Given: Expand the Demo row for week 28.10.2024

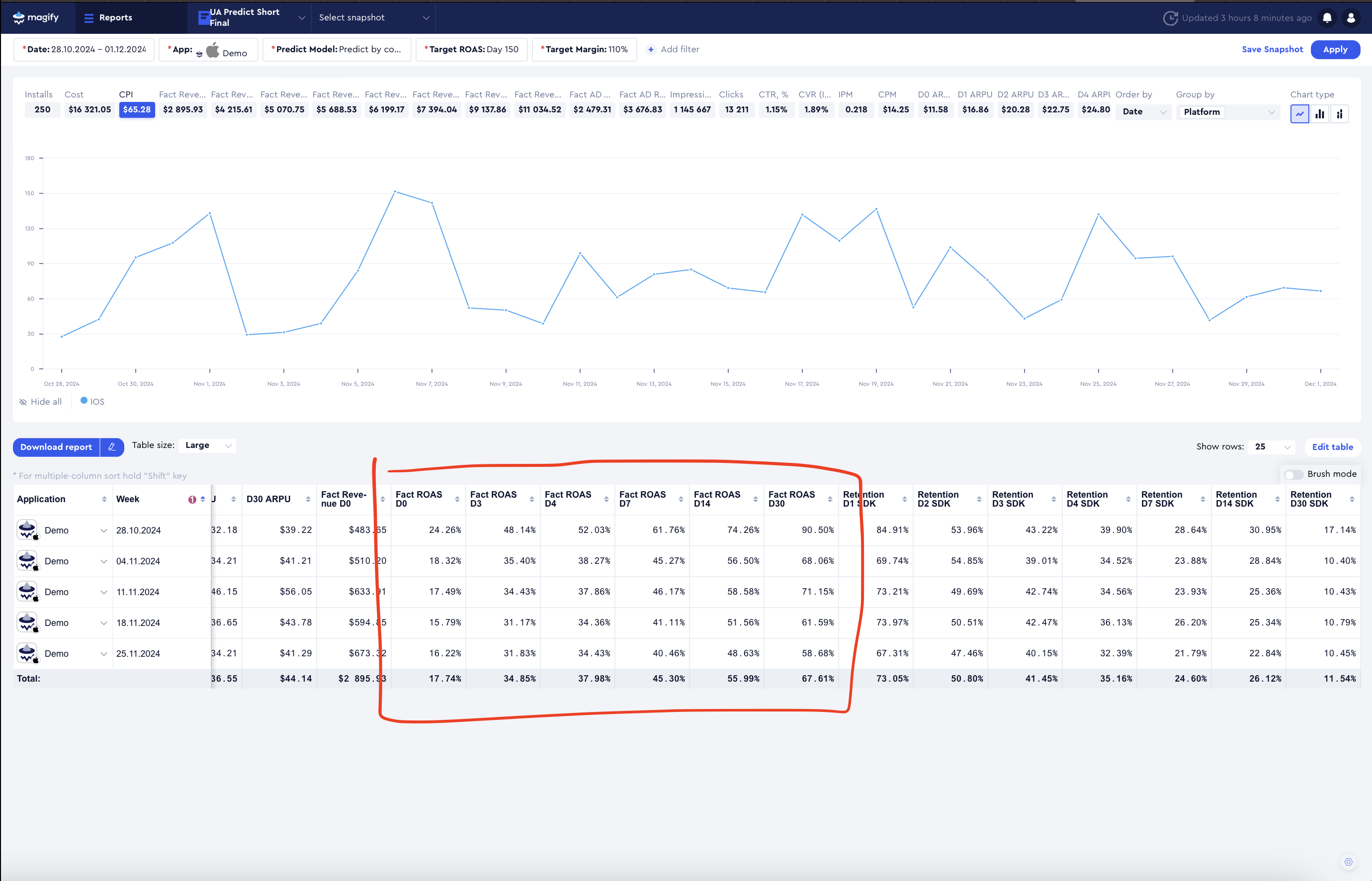Looking at the screenshot, I should pyautogui.click(x=103, y=530).
